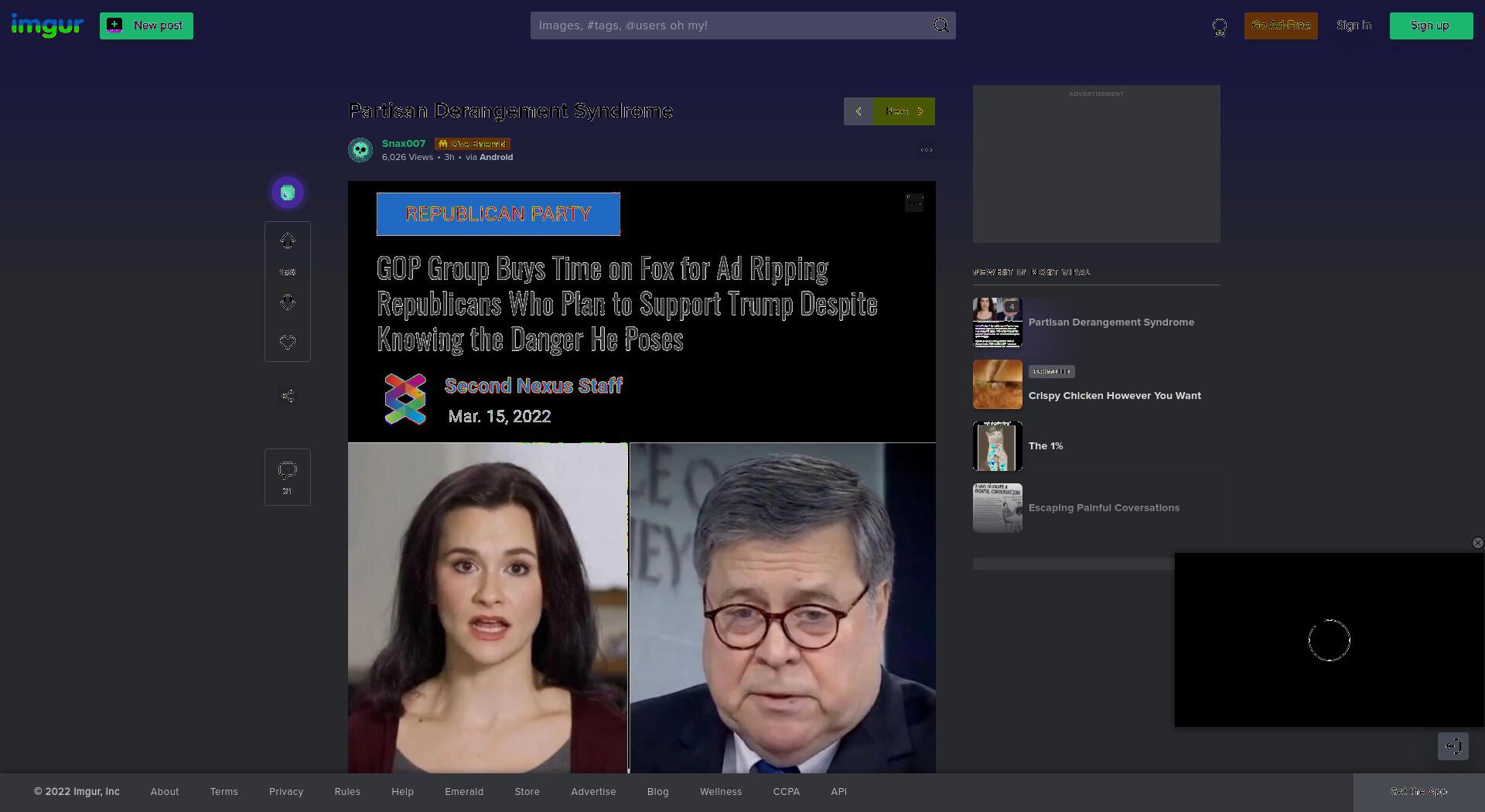
Task: Close the floating video player
Action: pos(1477,543)
